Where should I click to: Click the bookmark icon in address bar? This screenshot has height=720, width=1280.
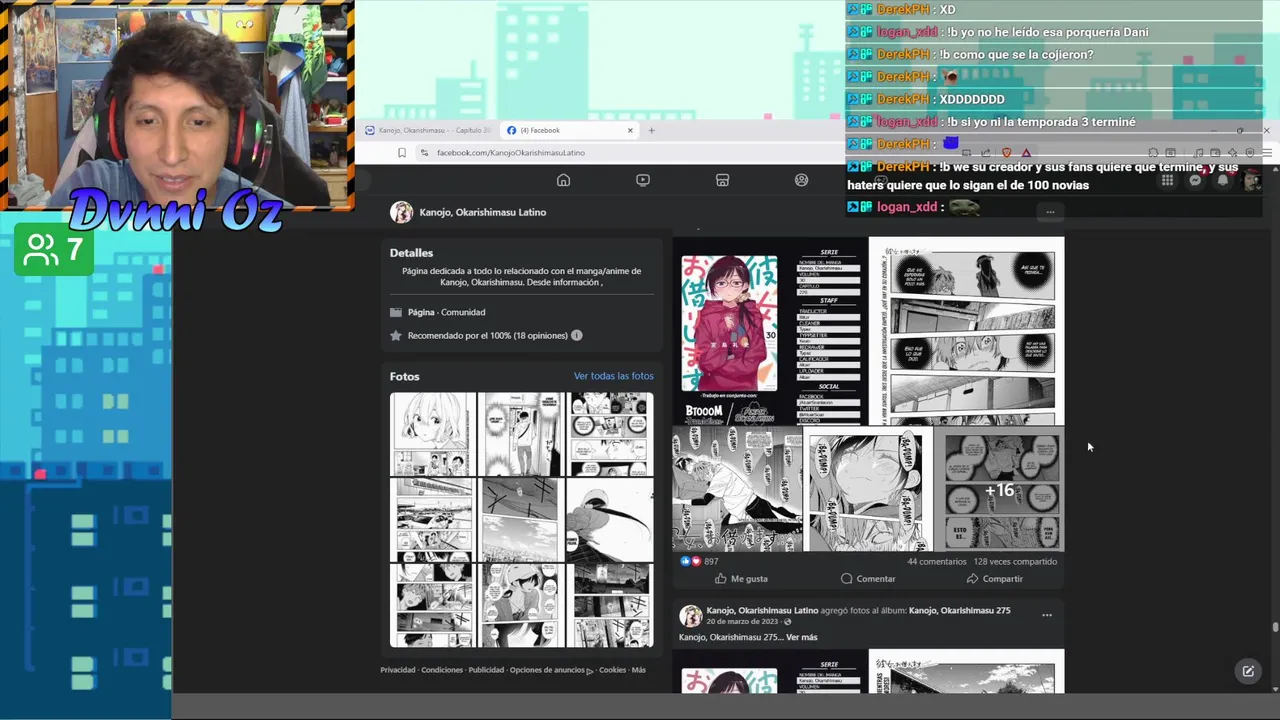(x=402, y=153)
